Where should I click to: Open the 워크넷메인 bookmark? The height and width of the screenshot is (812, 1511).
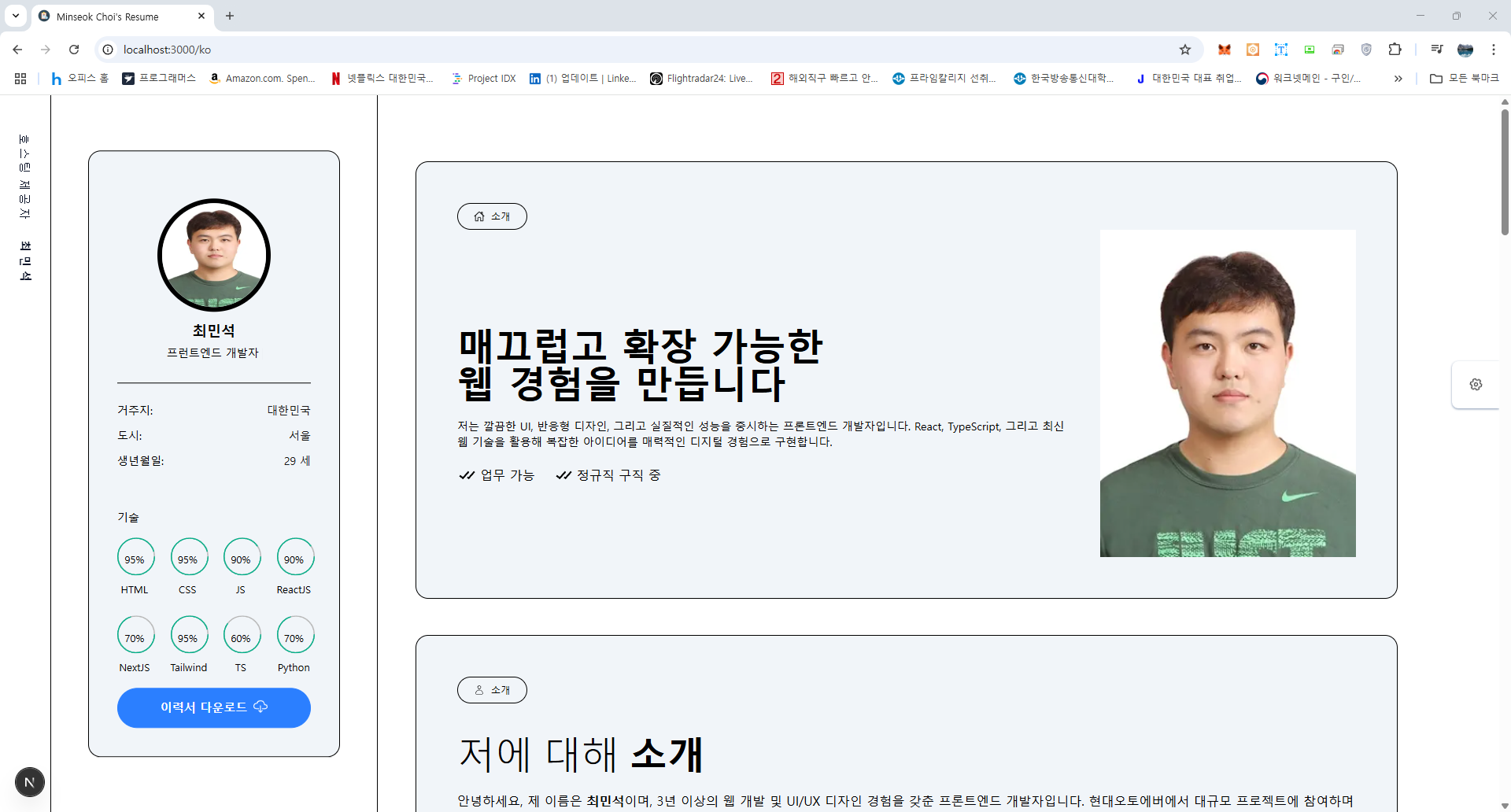(1309, 79)
